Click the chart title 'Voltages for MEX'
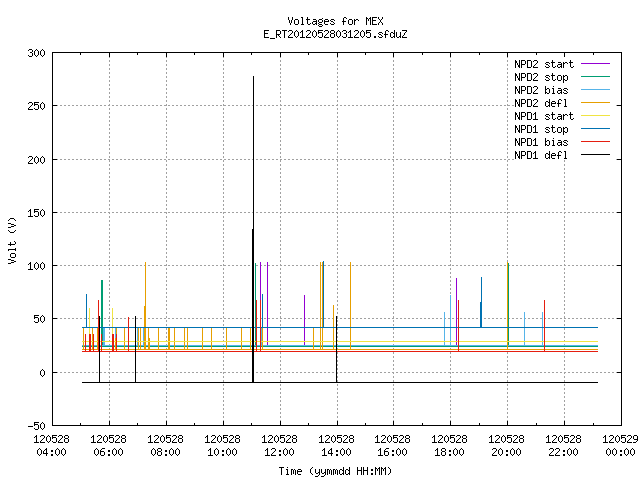640x480 pixels. pos(335,21)
